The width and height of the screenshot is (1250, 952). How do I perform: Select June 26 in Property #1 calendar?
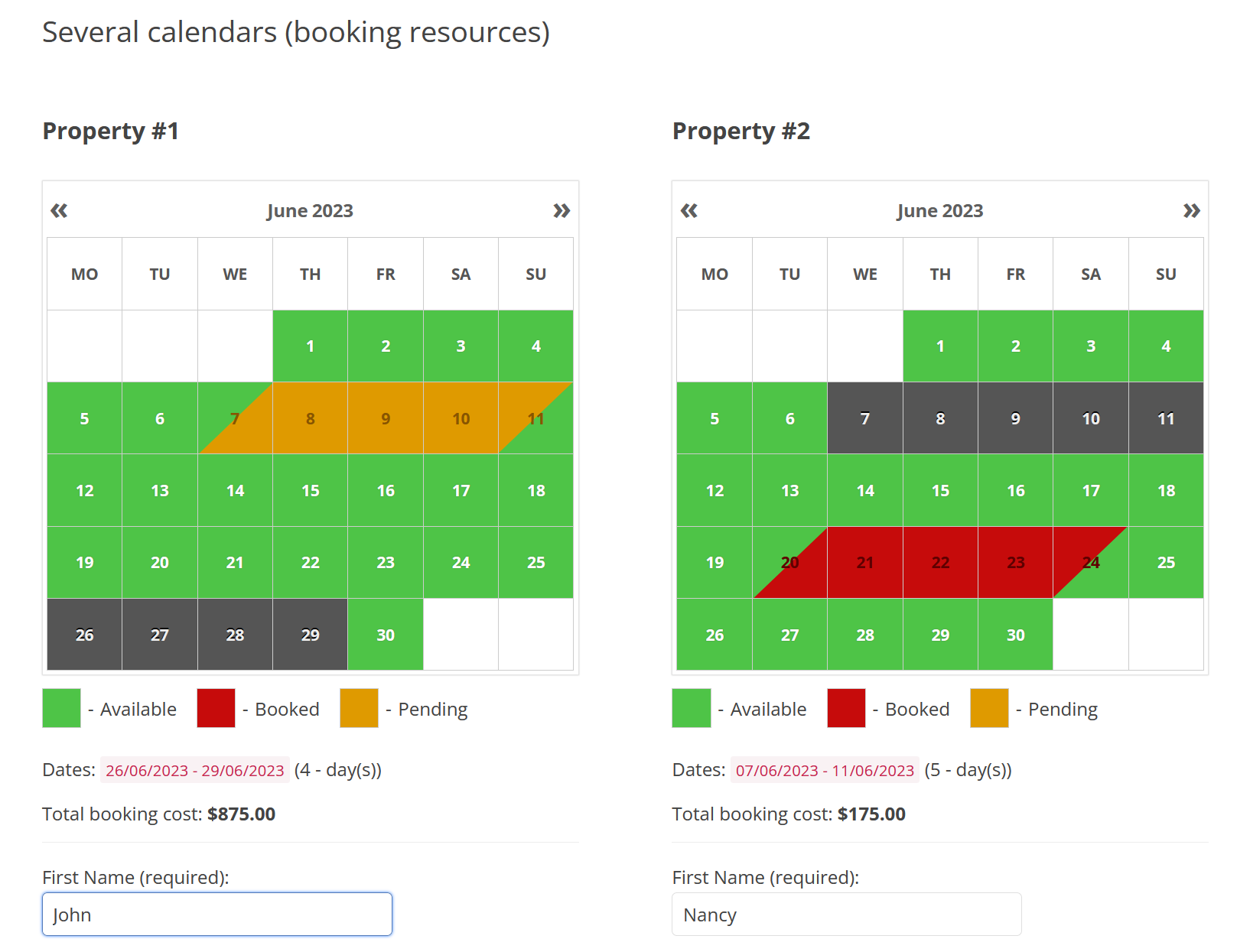[84, 635]
